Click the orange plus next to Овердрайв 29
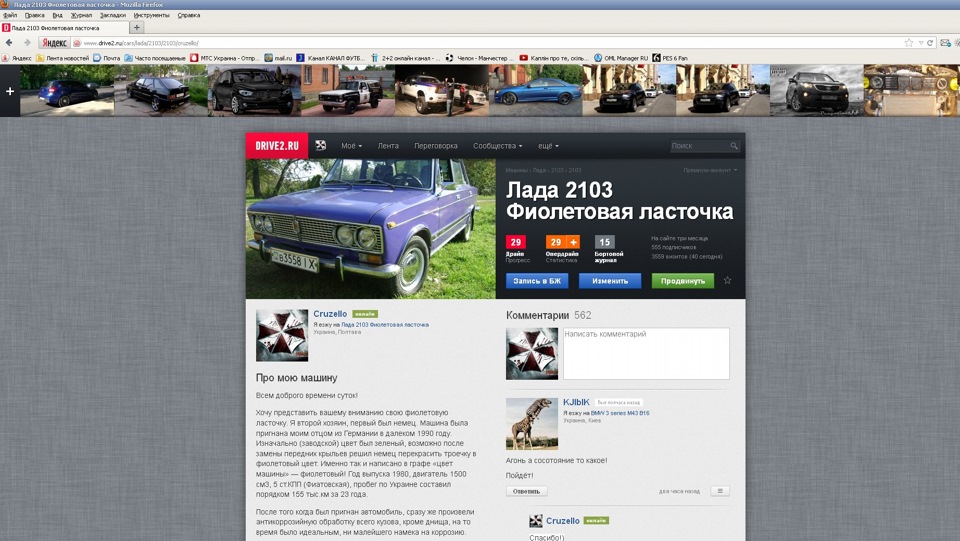Screen dimensions: 960x541 point(574,242)
